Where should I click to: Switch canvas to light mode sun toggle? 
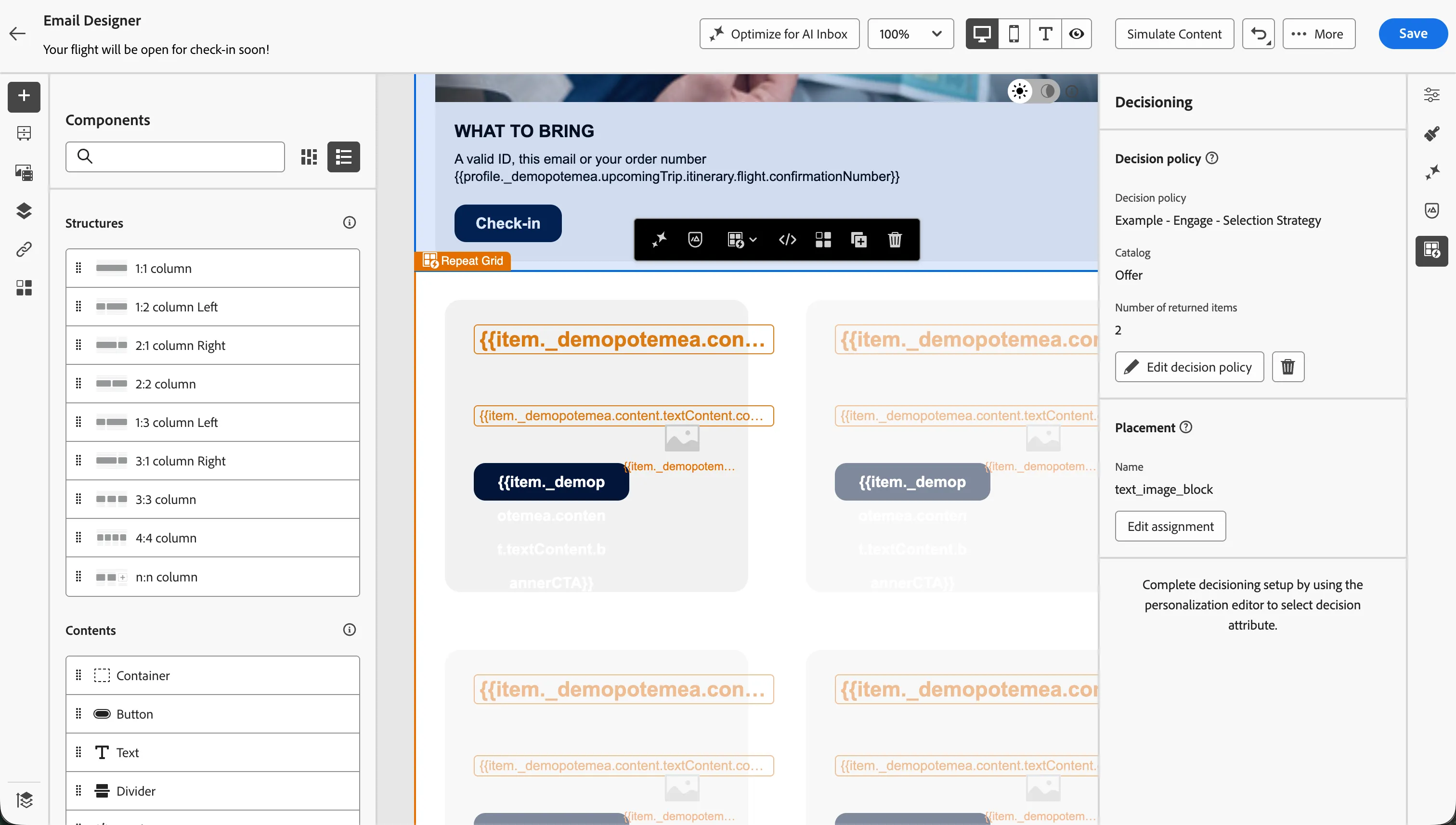pyautogui.click(x=1020, y=91)
